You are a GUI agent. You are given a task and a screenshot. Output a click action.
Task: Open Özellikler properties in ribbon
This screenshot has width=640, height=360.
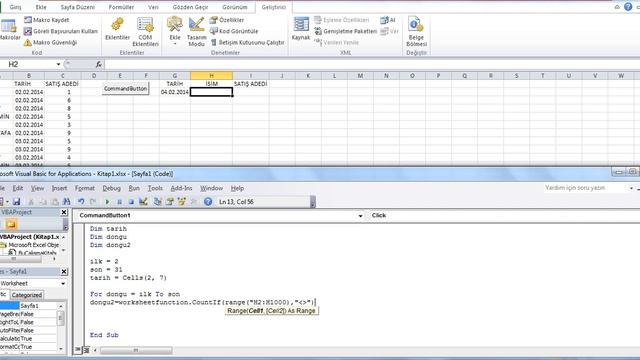coord(227,20)
